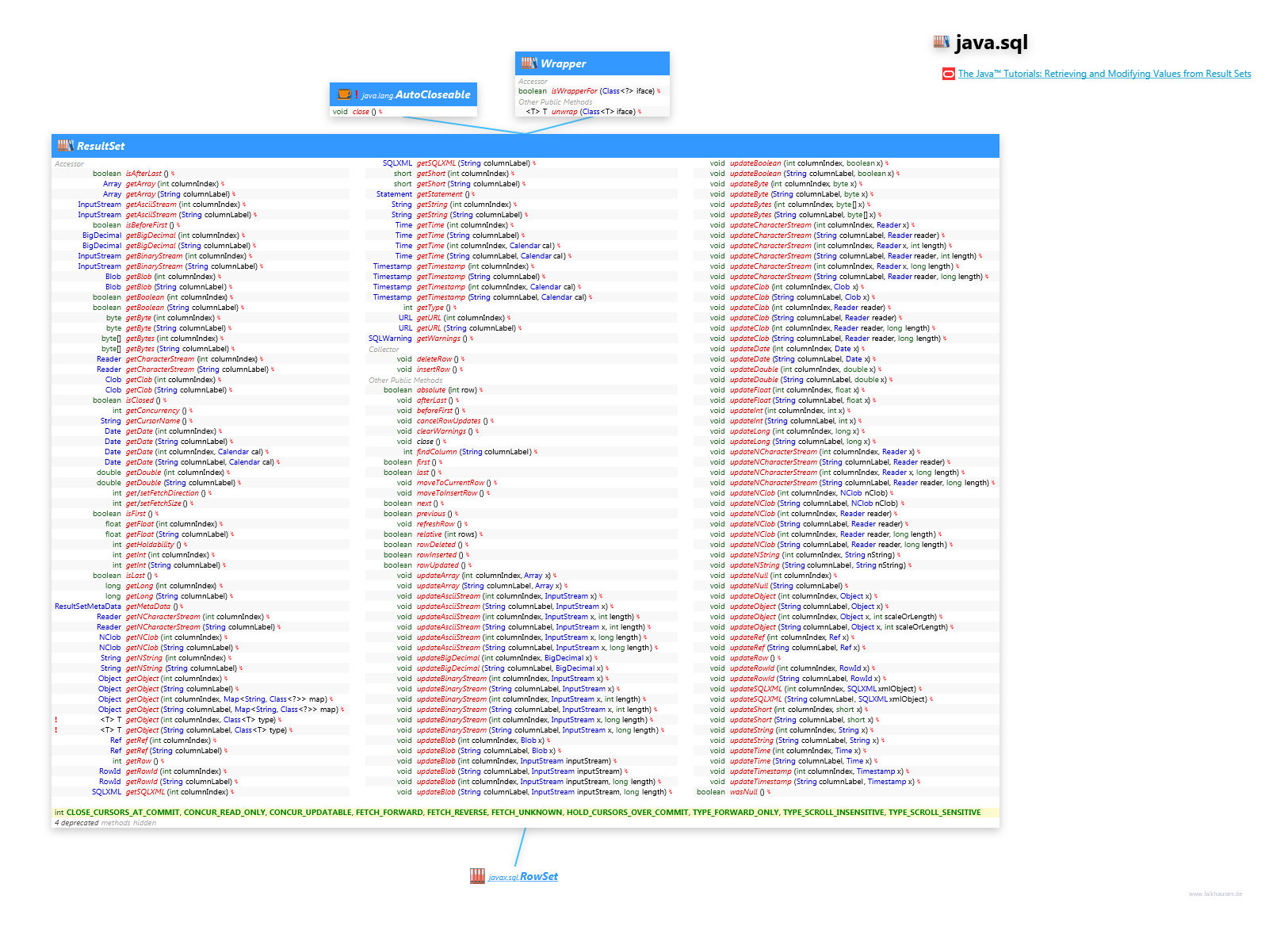Click the Wrapper title text
1288x930 pixels.
pyautogui.click(x=563, y=63)
